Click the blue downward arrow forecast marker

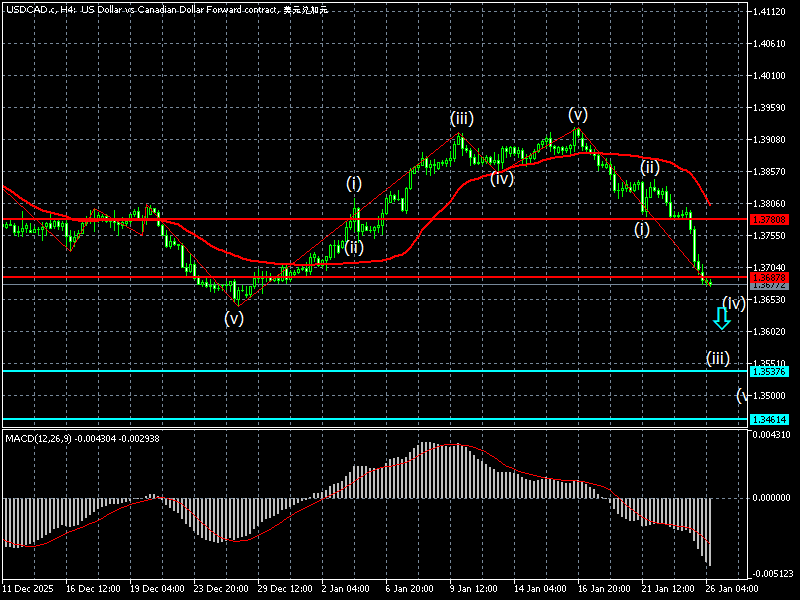tap(721, 319)
